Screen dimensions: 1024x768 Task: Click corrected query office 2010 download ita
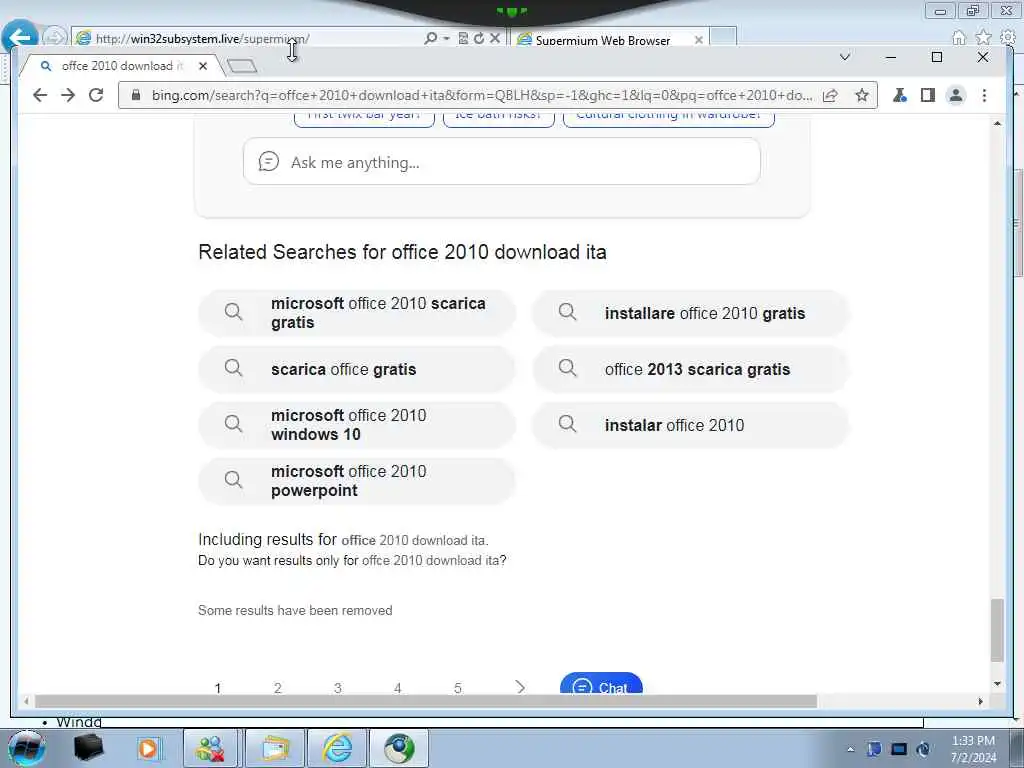pos(414,541)
